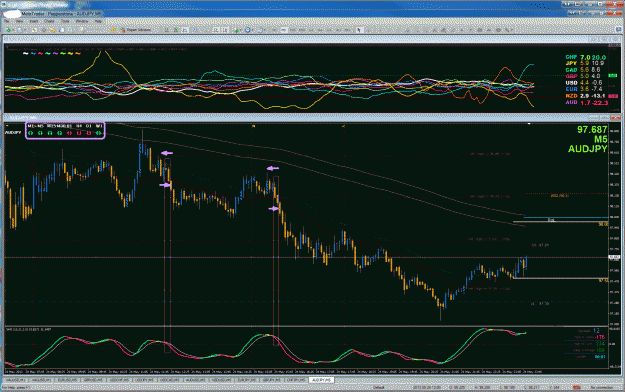This screenshot has height=392, width=625.
Task: Click the large AUDJPY symbol label
Action: coord(588,149)
